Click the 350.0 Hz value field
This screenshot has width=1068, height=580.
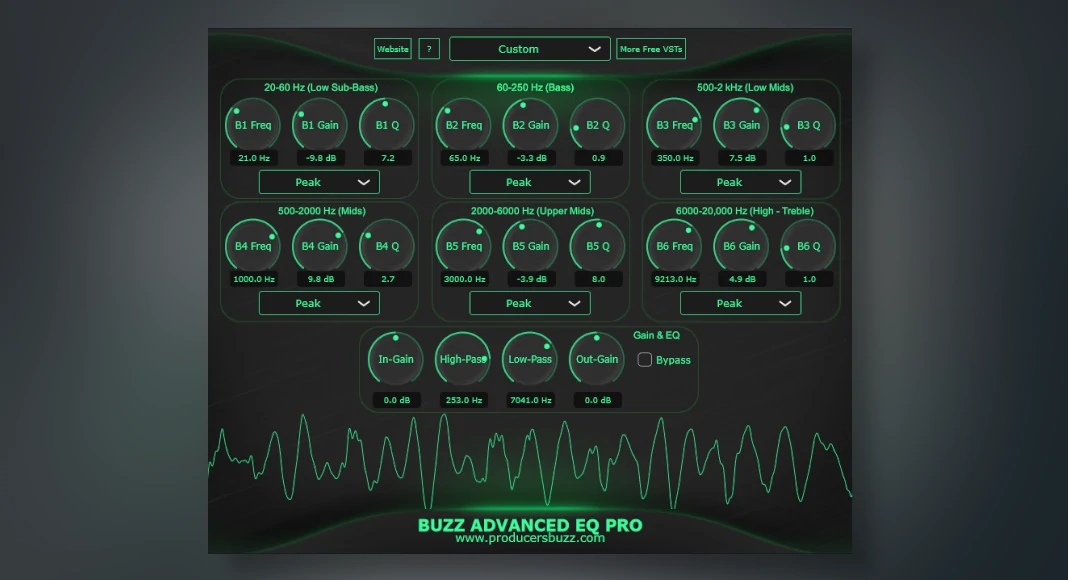pos(675,158)
